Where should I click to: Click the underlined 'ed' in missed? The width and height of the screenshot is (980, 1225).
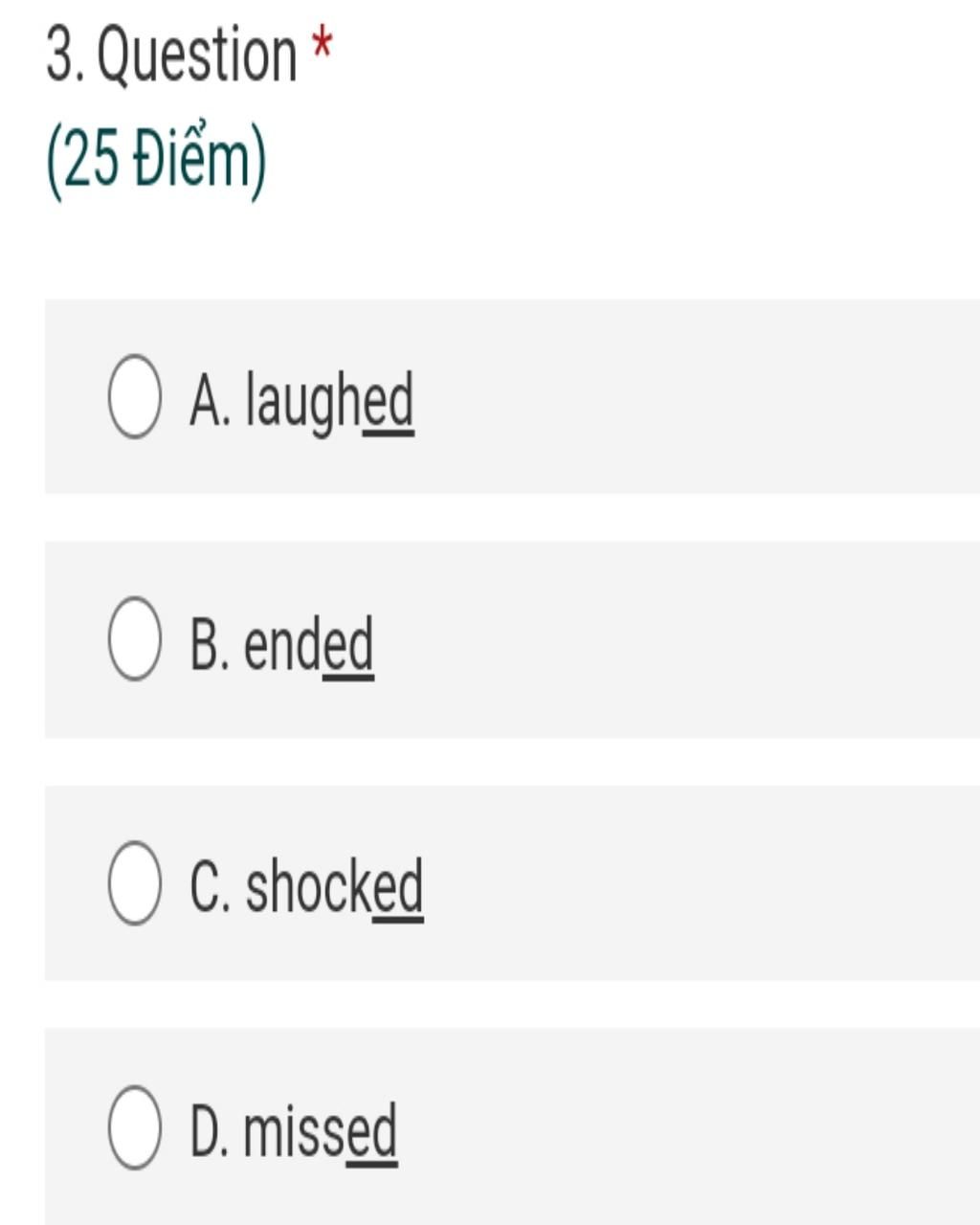pos(372,1133)
